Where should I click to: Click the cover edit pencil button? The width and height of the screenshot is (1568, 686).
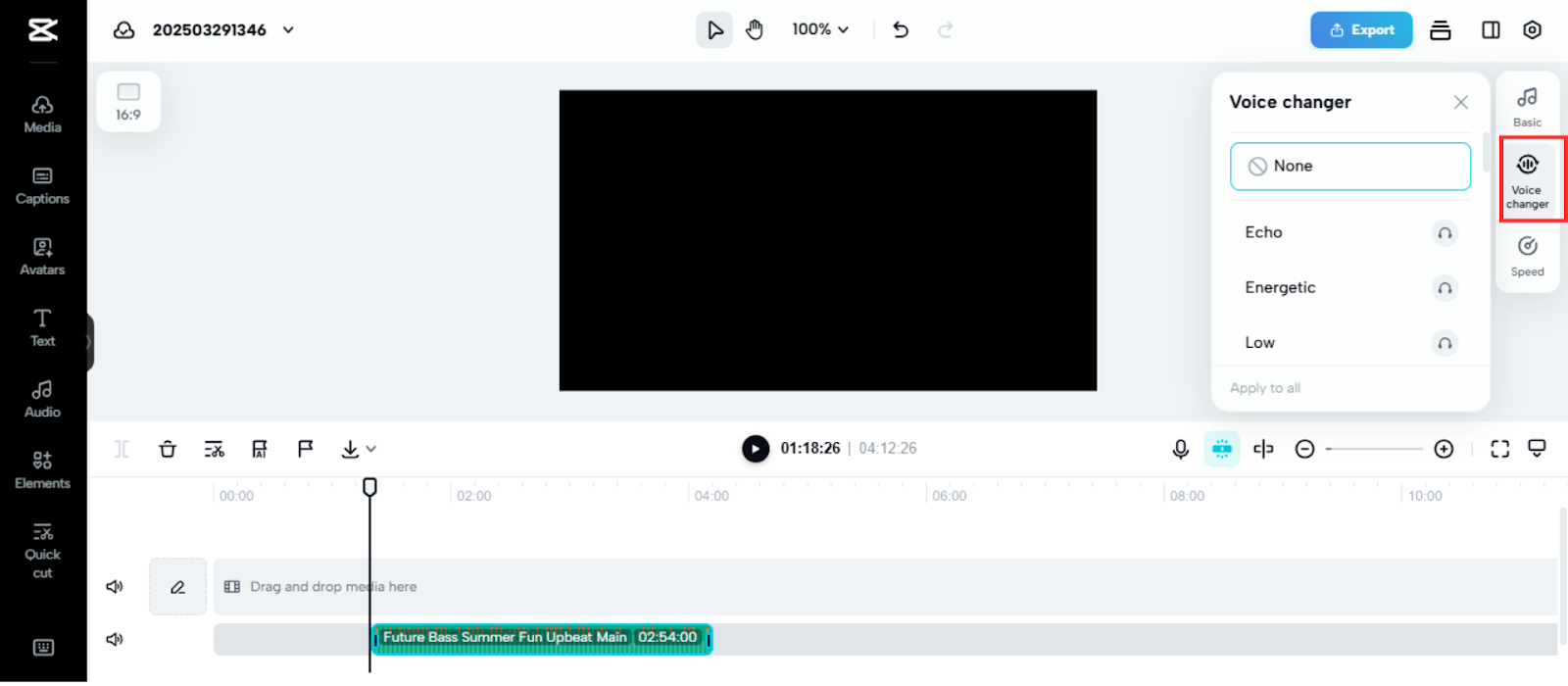pos(177,587)
